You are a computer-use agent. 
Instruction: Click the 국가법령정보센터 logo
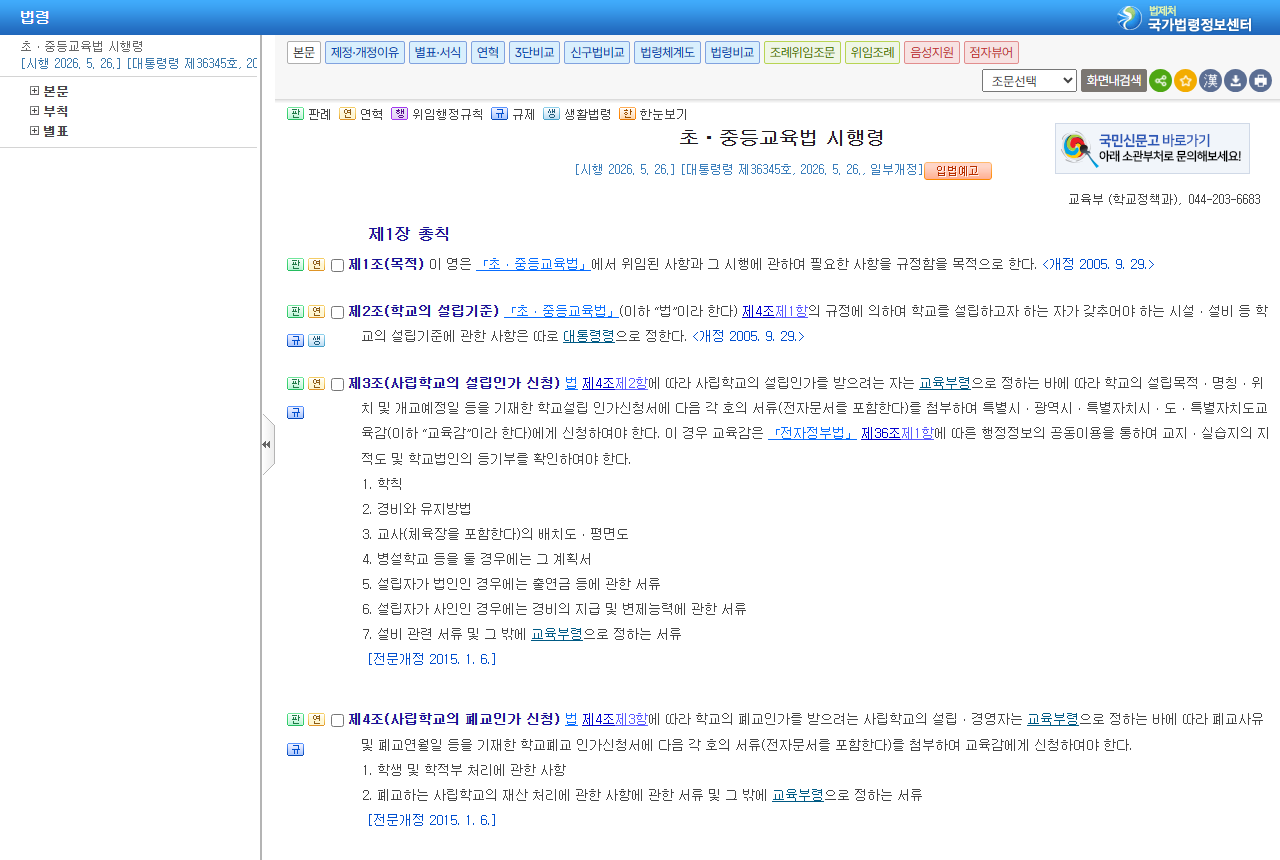point(1184,18)
